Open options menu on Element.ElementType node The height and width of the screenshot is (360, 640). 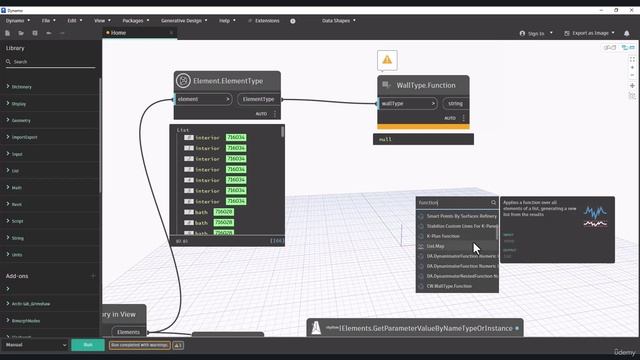click(x=275, y=114)
